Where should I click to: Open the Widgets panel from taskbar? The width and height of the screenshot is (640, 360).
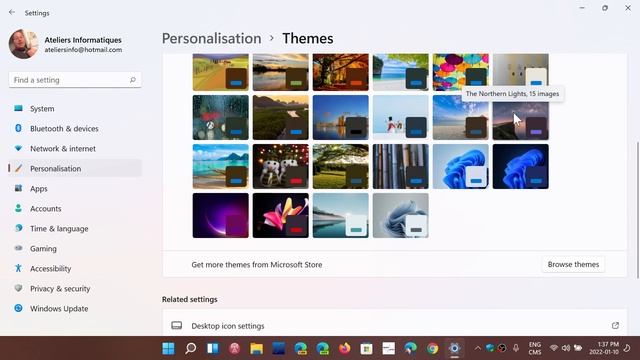pyautogui.click(x=213, y=348)
